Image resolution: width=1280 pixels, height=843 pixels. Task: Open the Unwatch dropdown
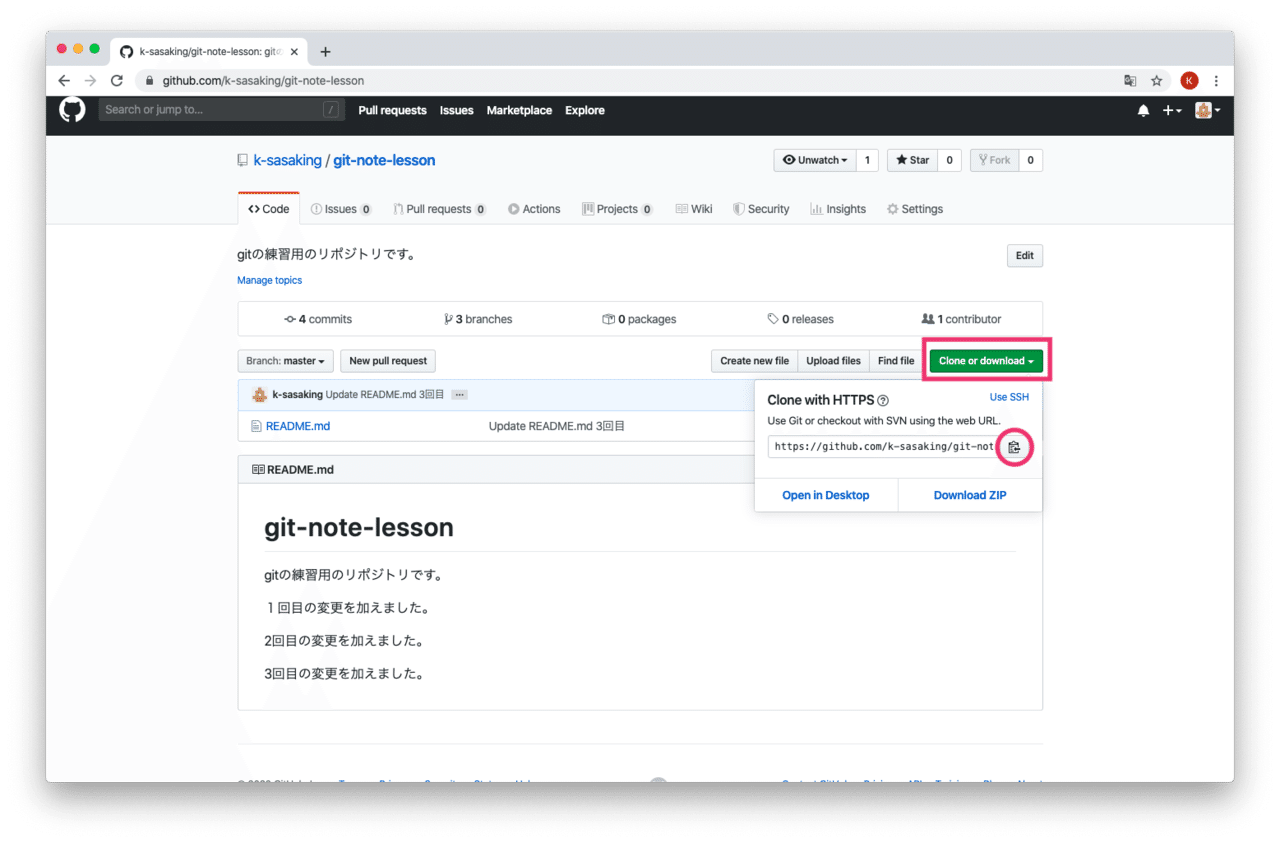pyautogui.click(x=815, y=160)
